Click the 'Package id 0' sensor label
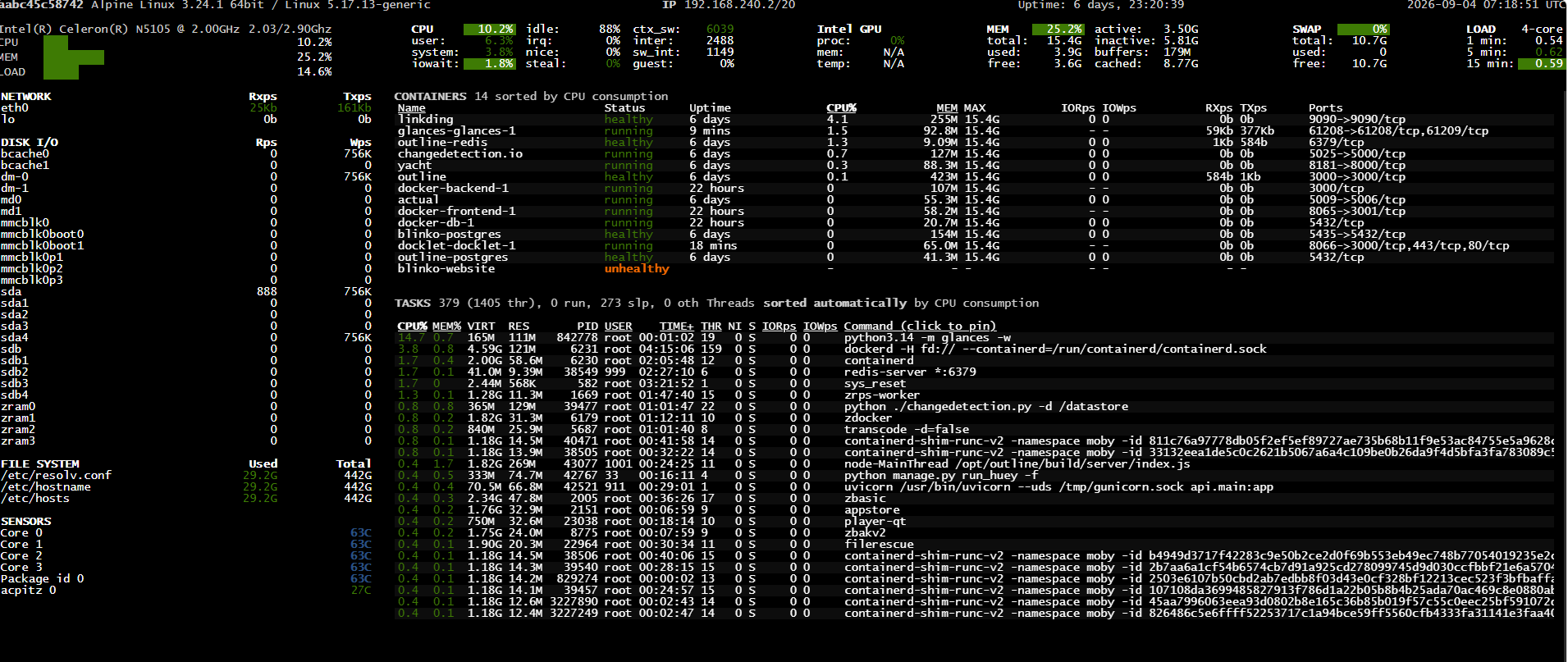Screen dimensions: 1568x662 (x=43, y=578)
